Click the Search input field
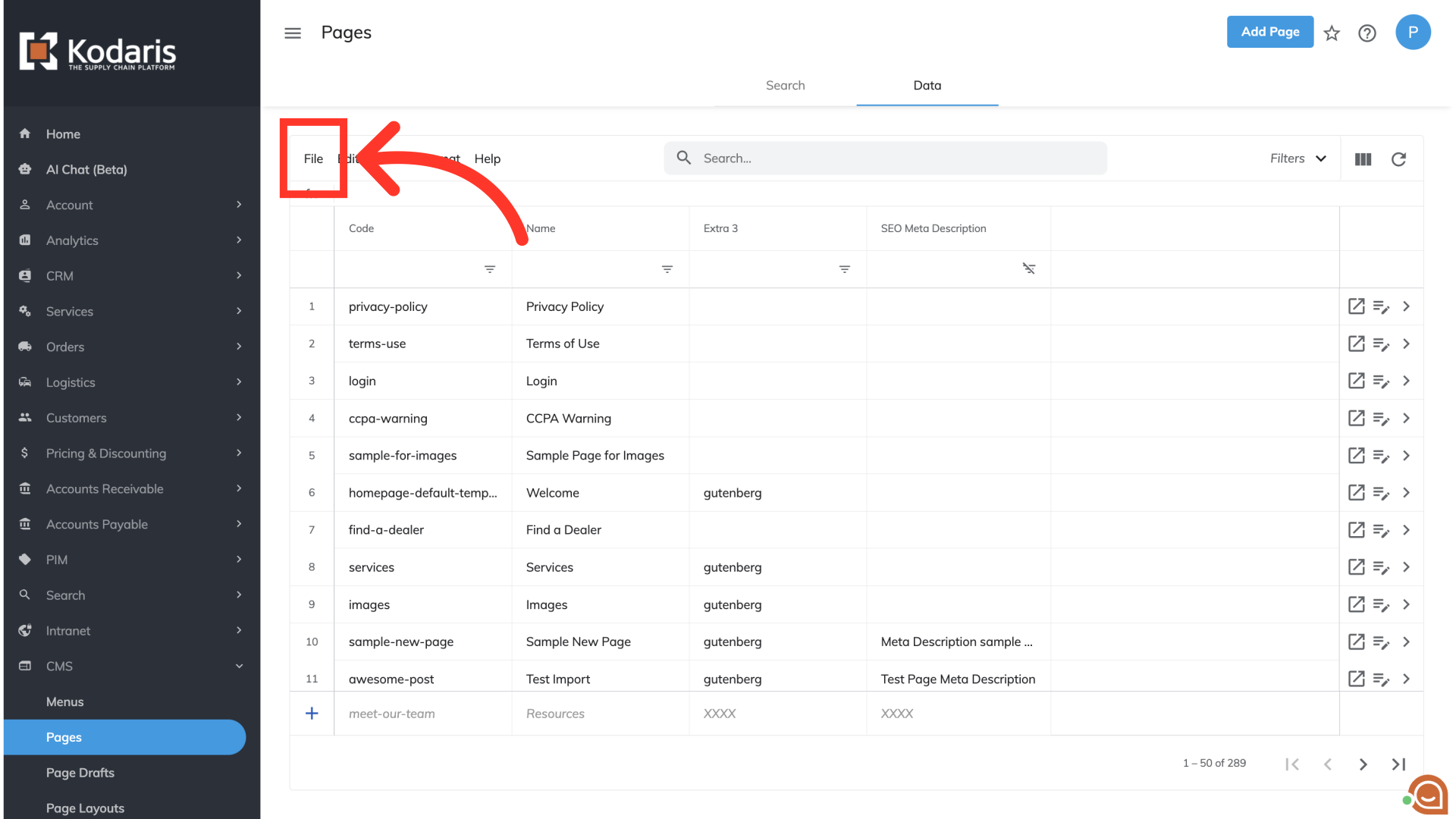 (895, 158)
